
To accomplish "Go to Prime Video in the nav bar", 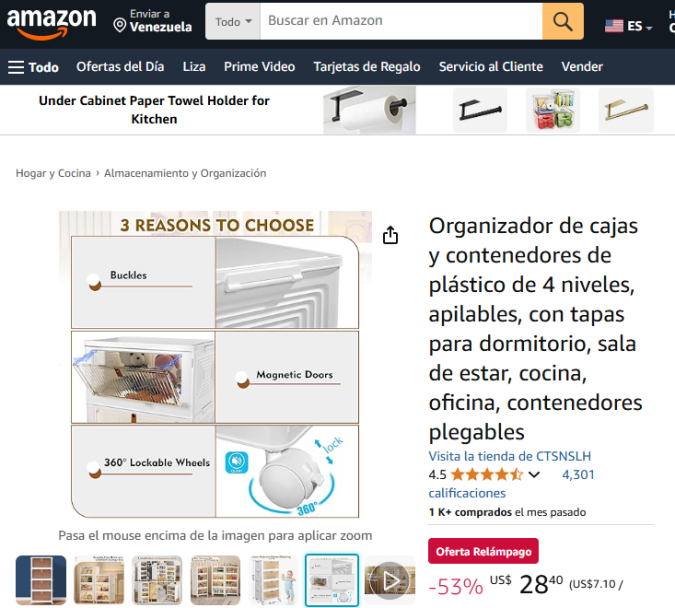I will tap(259, 67).
